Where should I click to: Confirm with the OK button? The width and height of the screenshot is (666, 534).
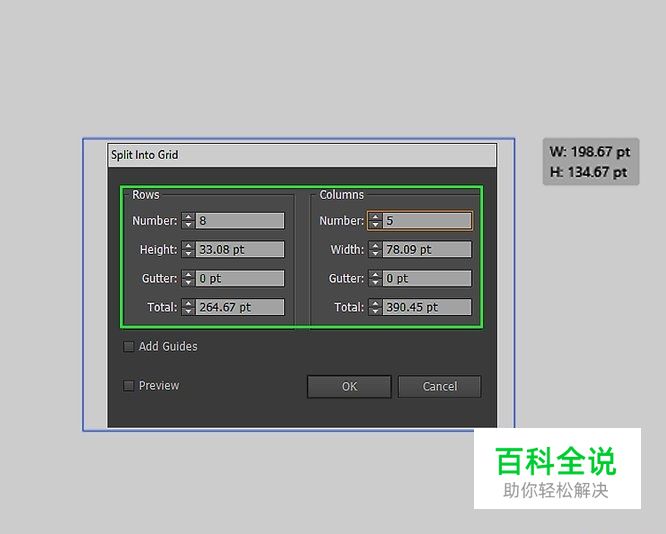(x=349, y=387)
